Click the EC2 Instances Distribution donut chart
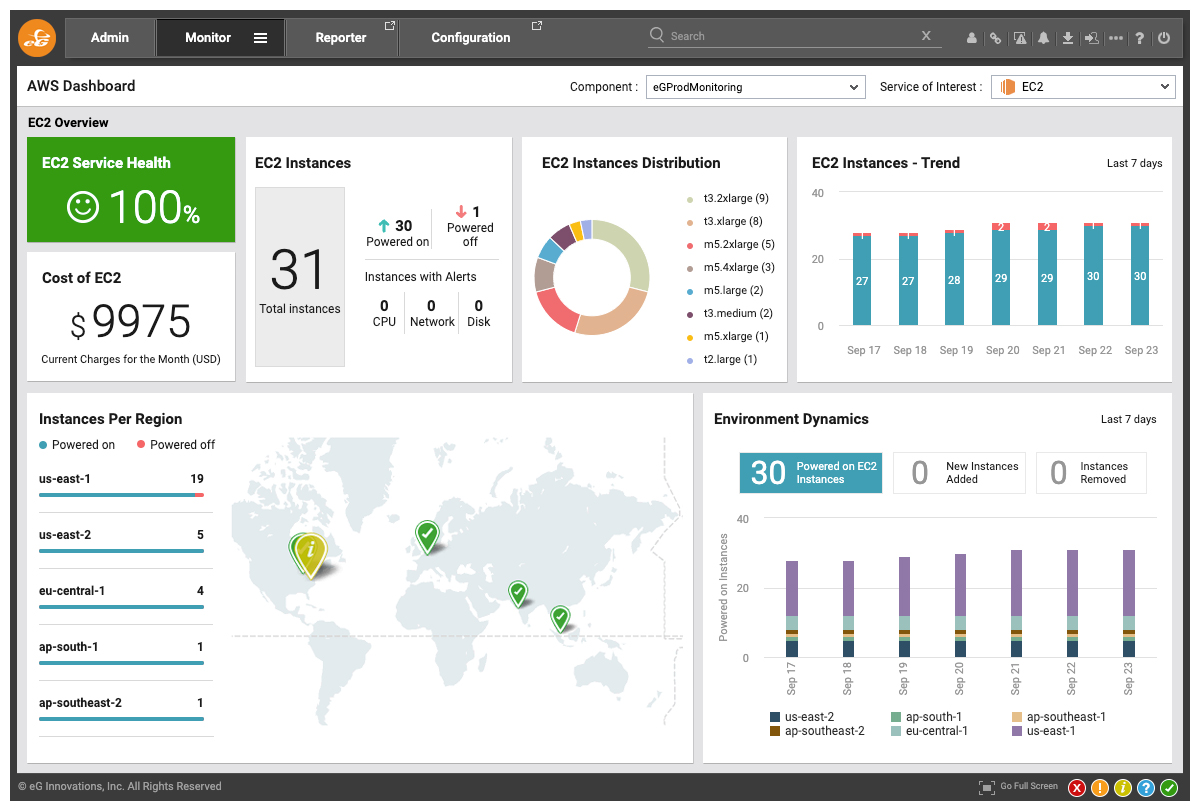 pos(592,277)
